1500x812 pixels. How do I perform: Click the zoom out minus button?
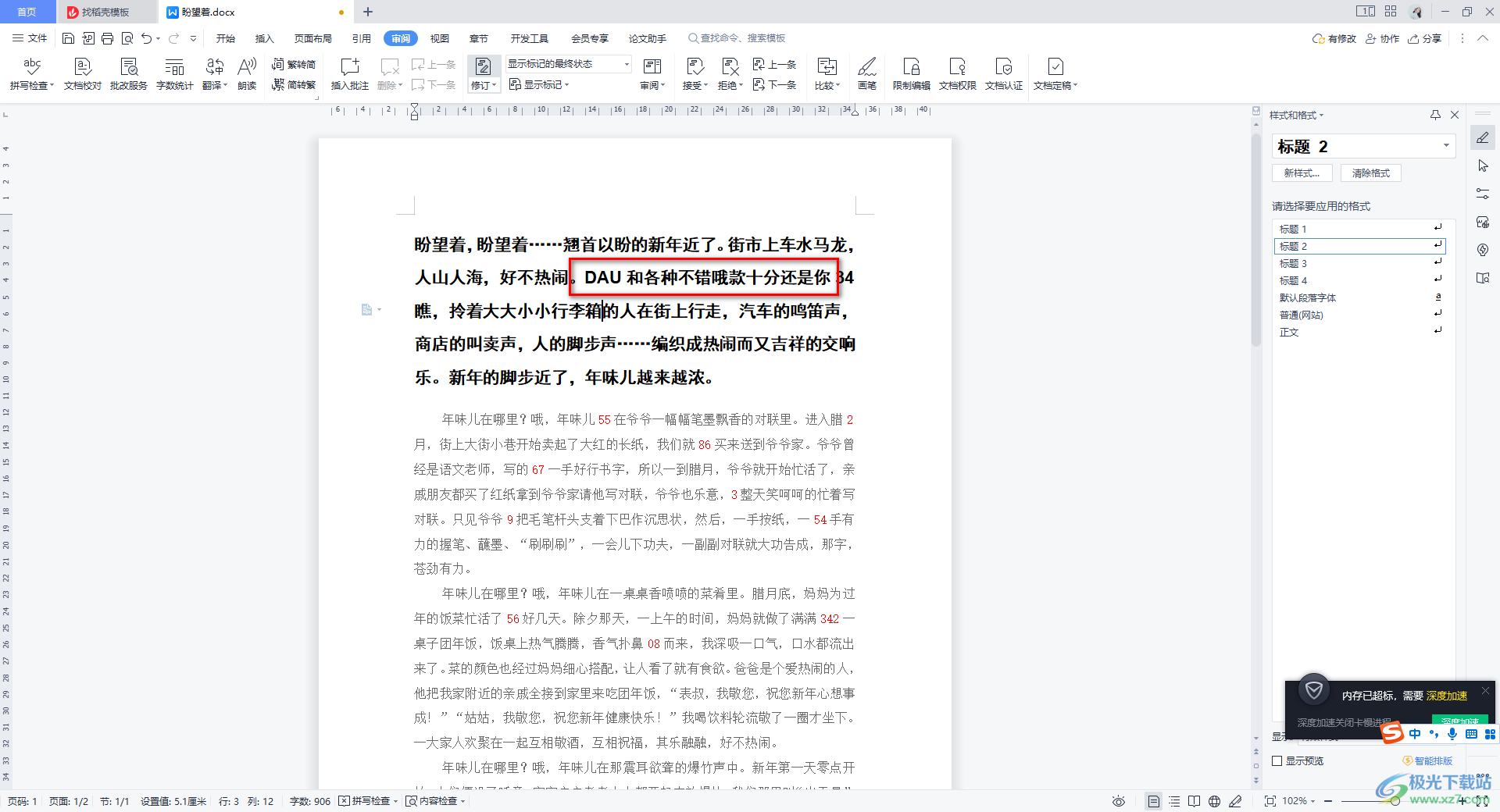1328,801
